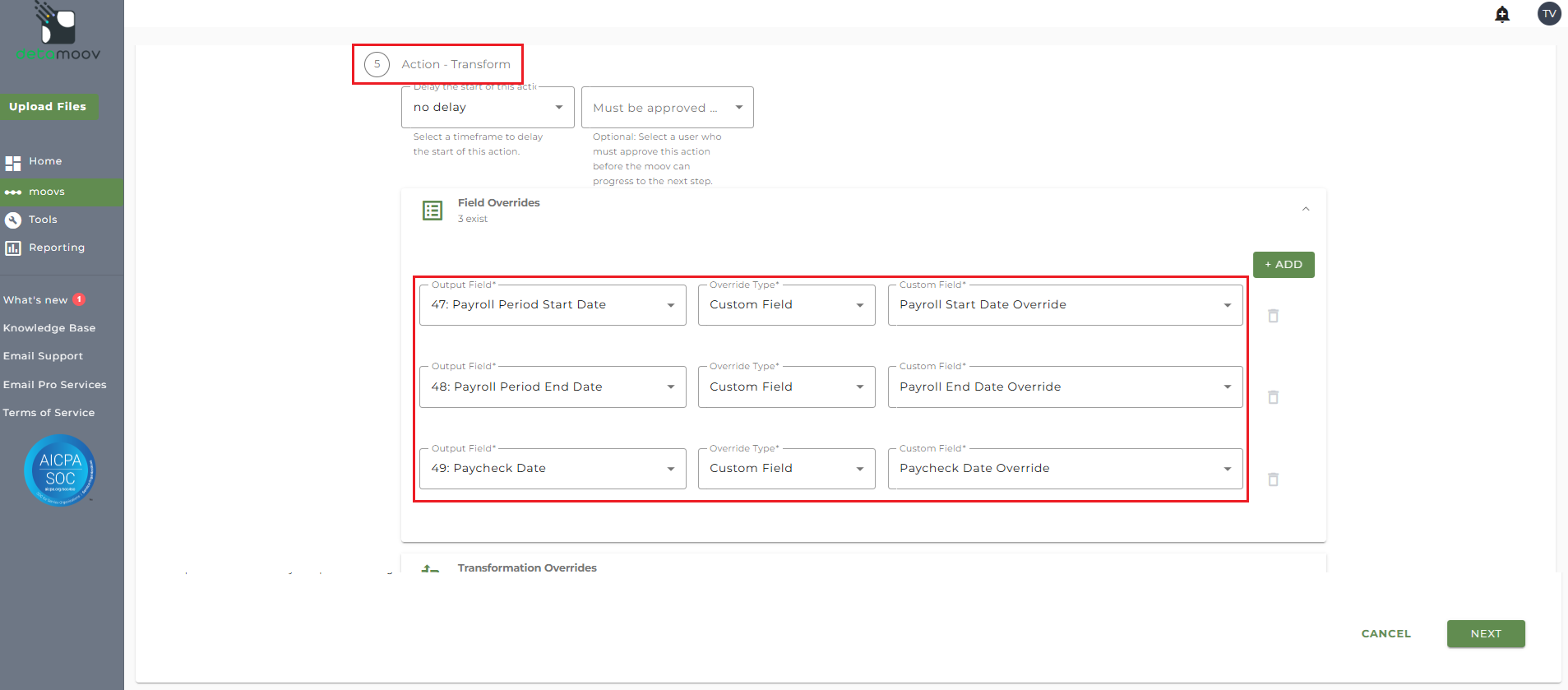Open the TV user avatar menu
Viewport: 1568px width, 690px height.
pos(1548,13)
